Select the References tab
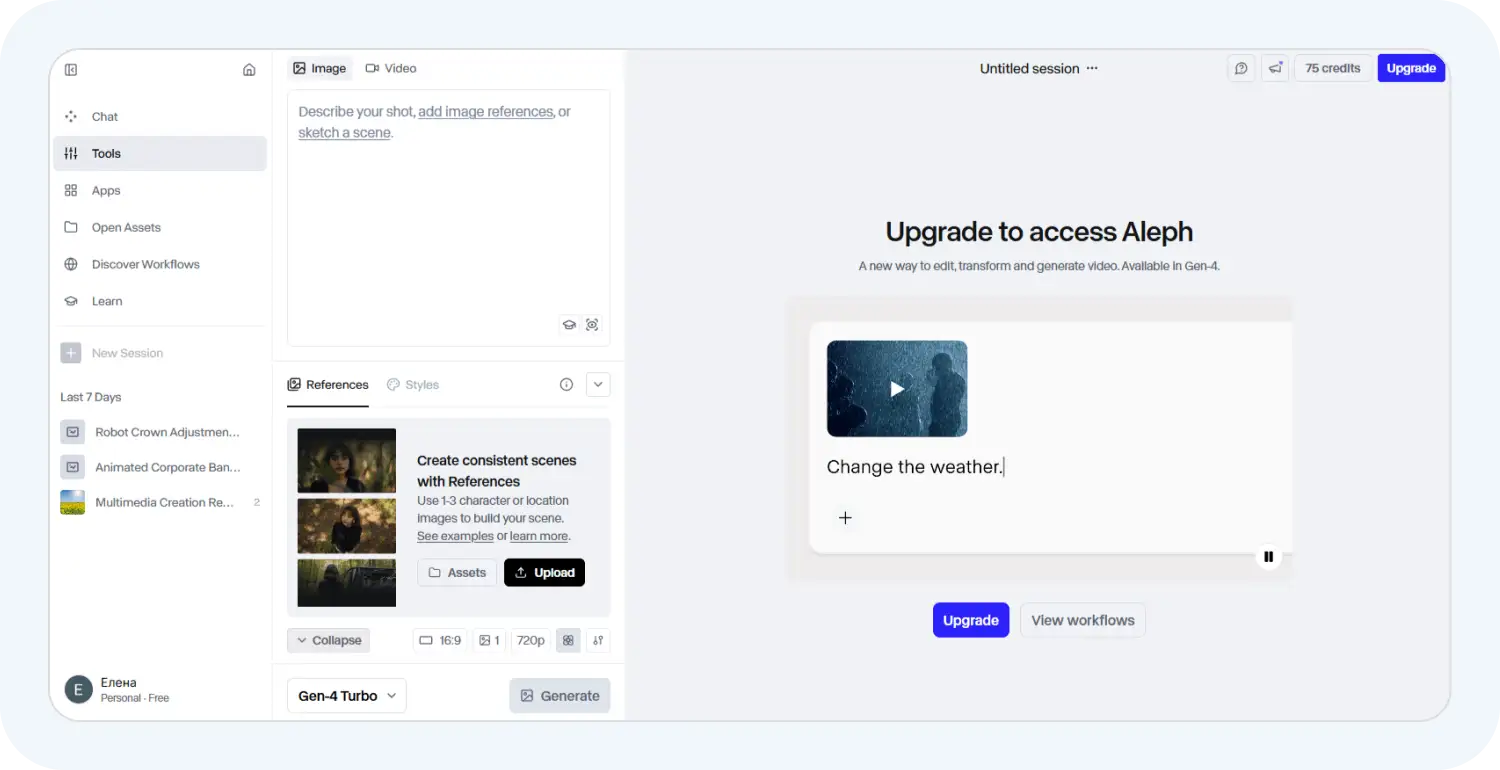Screen dimensions: 1500x770 point(328,385)
